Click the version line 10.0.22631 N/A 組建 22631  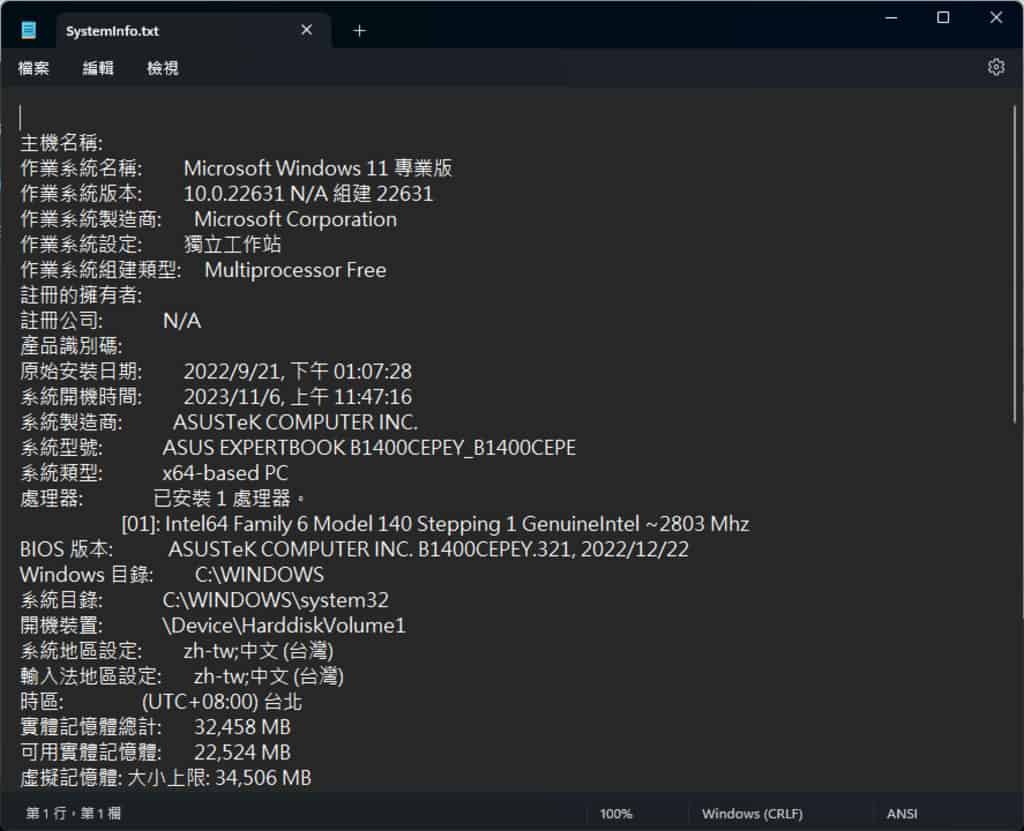[x=308, y=194]
